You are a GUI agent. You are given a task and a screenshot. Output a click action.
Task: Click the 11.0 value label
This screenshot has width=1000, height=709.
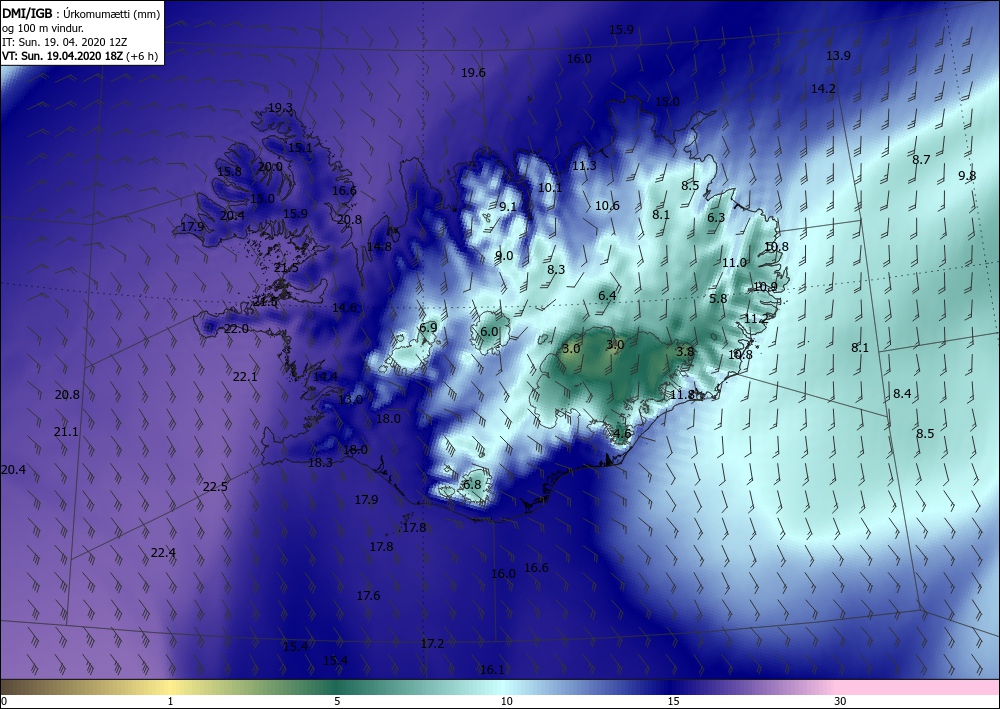[x=734, y=263]
